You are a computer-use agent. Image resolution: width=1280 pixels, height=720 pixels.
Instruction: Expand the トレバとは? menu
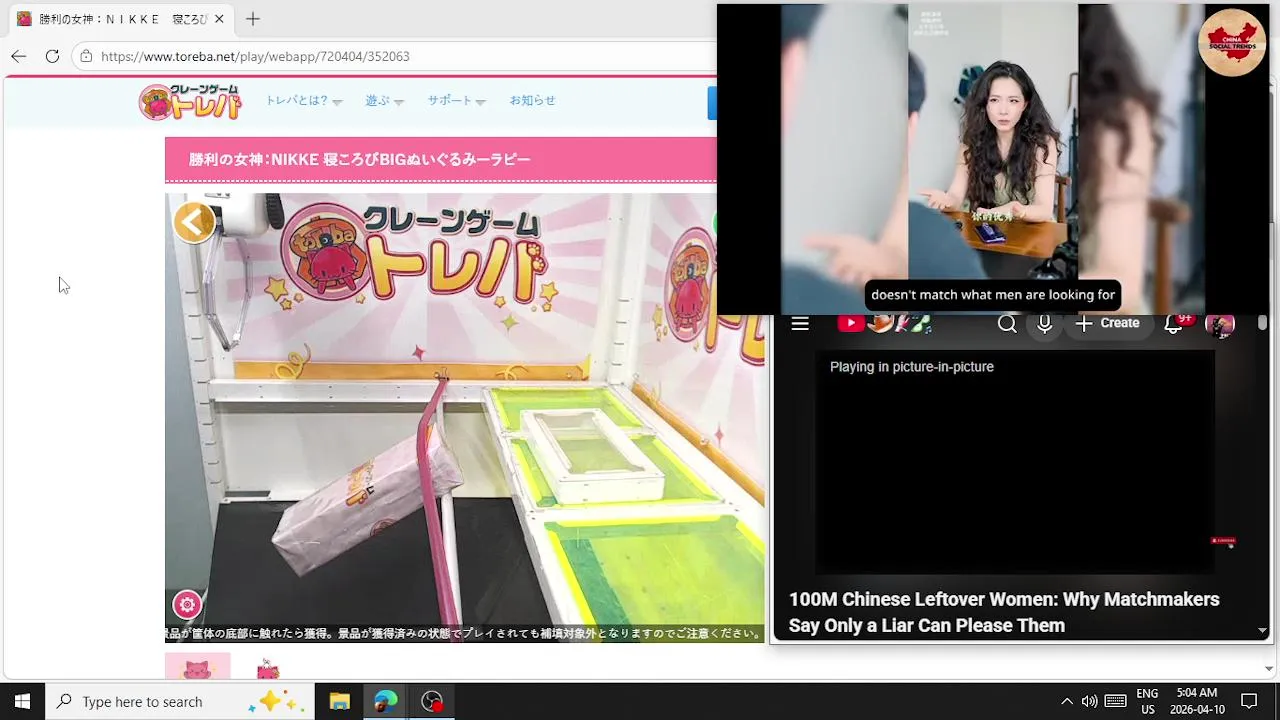tap(303, 101)
